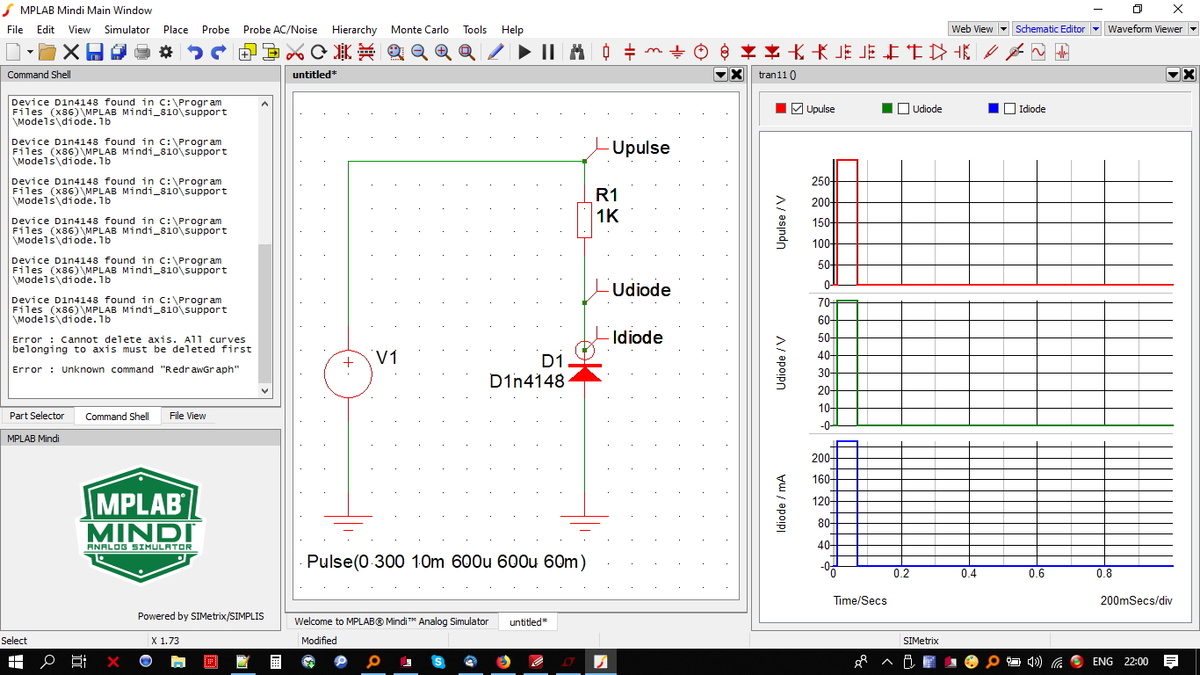Open a file with the folder icon

click(x=47, y=52)
